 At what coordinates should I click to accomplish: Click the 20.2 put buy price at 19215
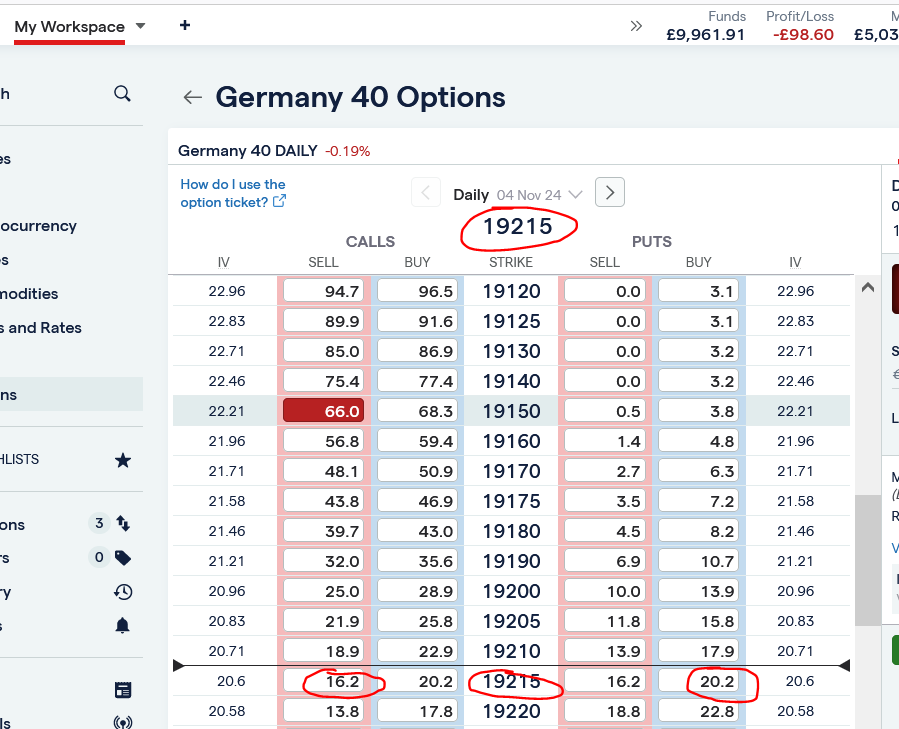(x=699, y=681)
